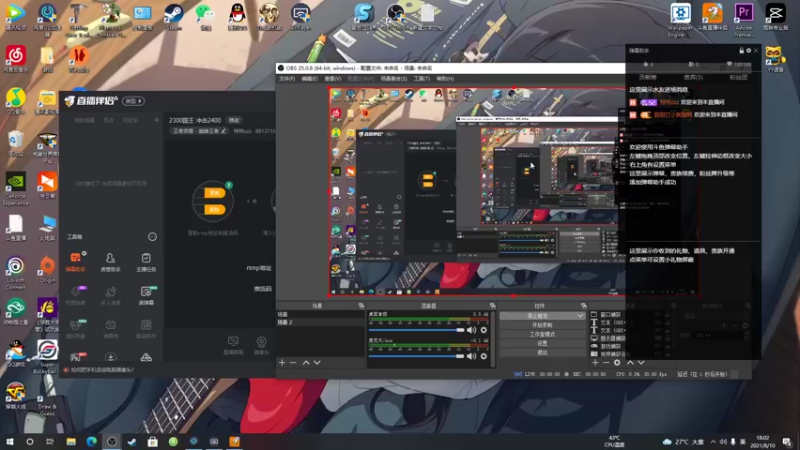
Task: Click the 开始录制 button
Action: click(542, 325)
